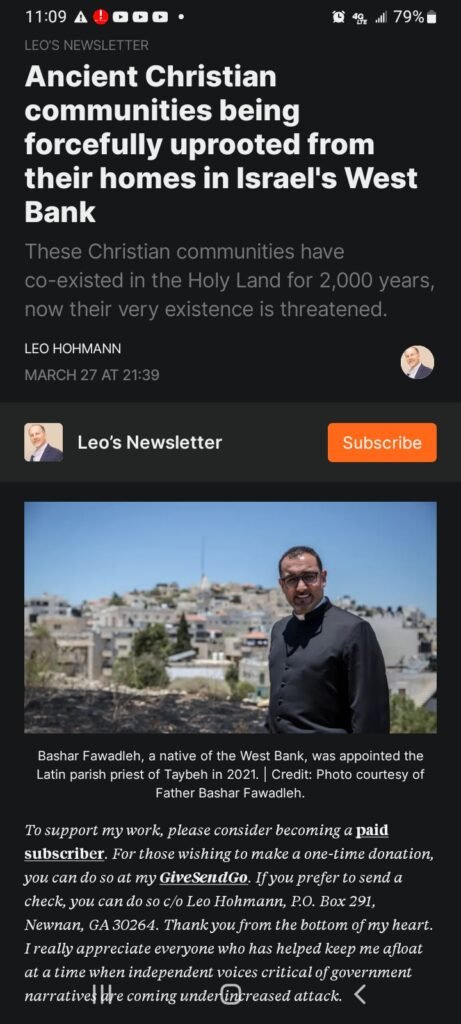Viewport: 461px width, 1024px height.
Task: Open the paid subscriber link
Action: (206, 842)
